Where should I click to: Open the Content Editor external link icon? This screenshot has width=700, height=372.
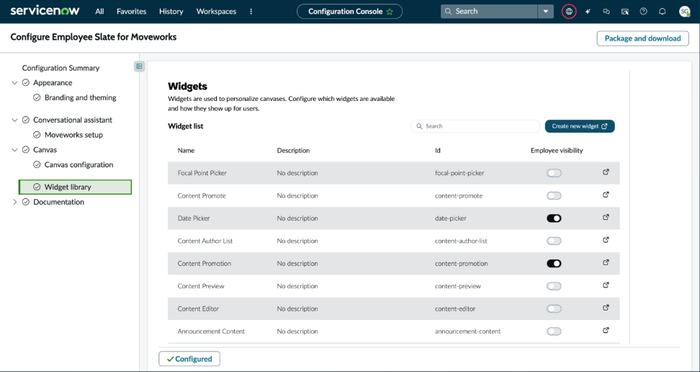pyautogui.click(x=606, y=308)
